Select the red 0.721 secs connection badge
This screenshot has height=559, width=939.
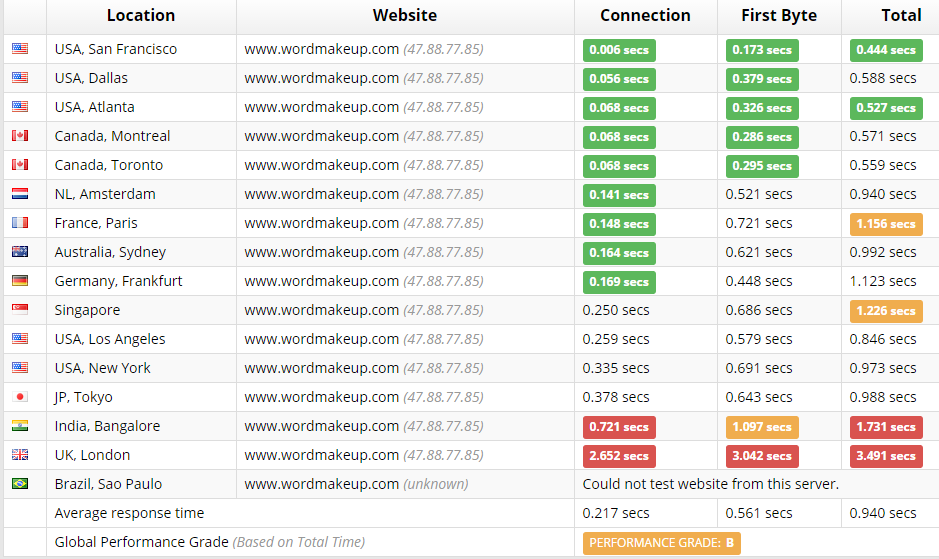coord(619,427)
